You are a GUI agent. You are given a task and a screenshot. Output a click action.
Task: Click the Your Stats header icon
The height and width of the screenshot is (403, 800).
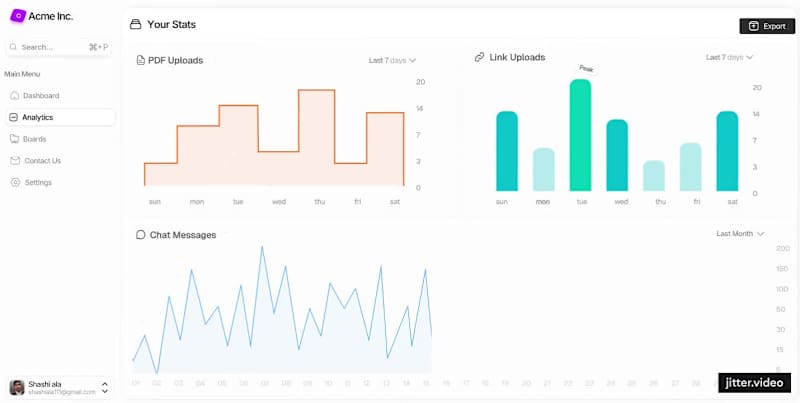135,24
